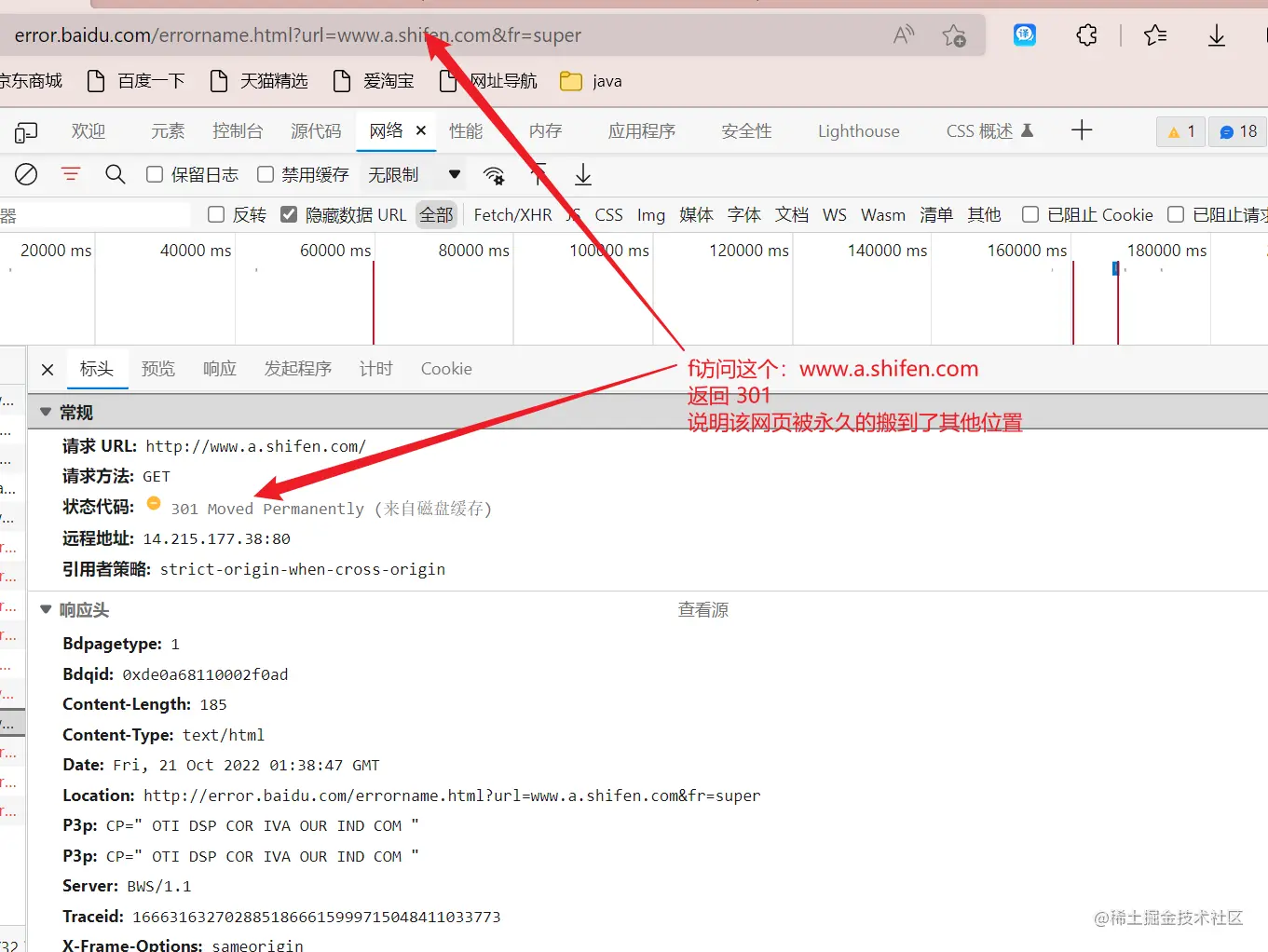Filter requests by Fetch/XHR
This screenshot has height=952, width=1268.
pos(512,215)
